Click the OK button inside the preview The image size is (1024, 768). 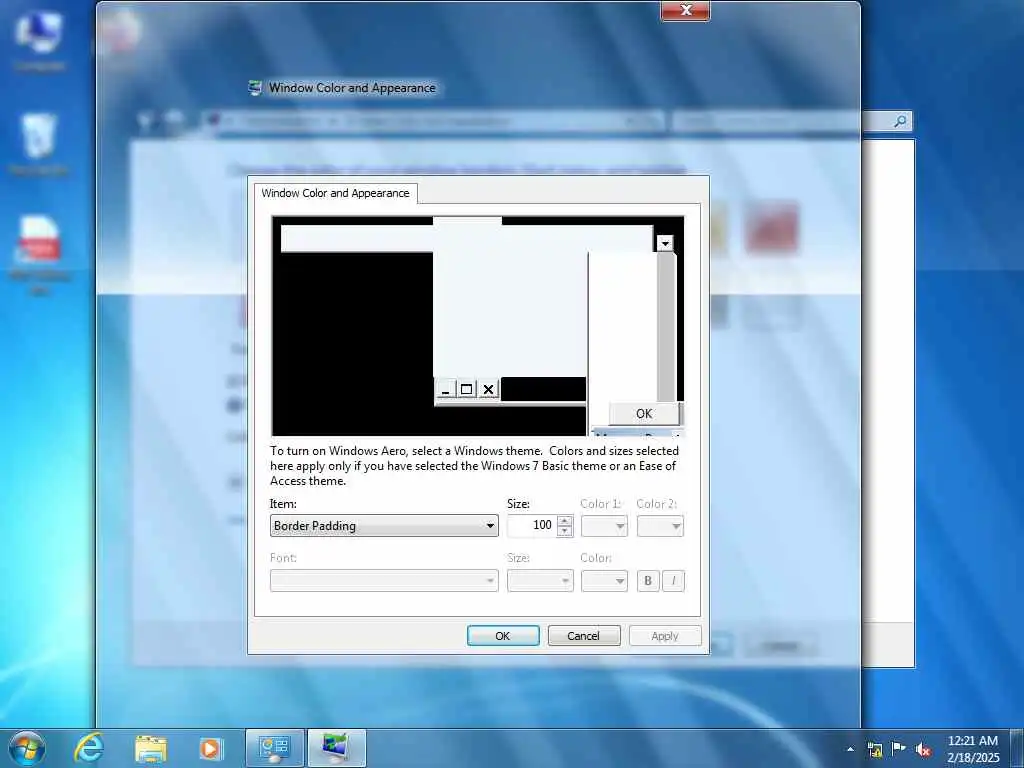click(644, 413)
